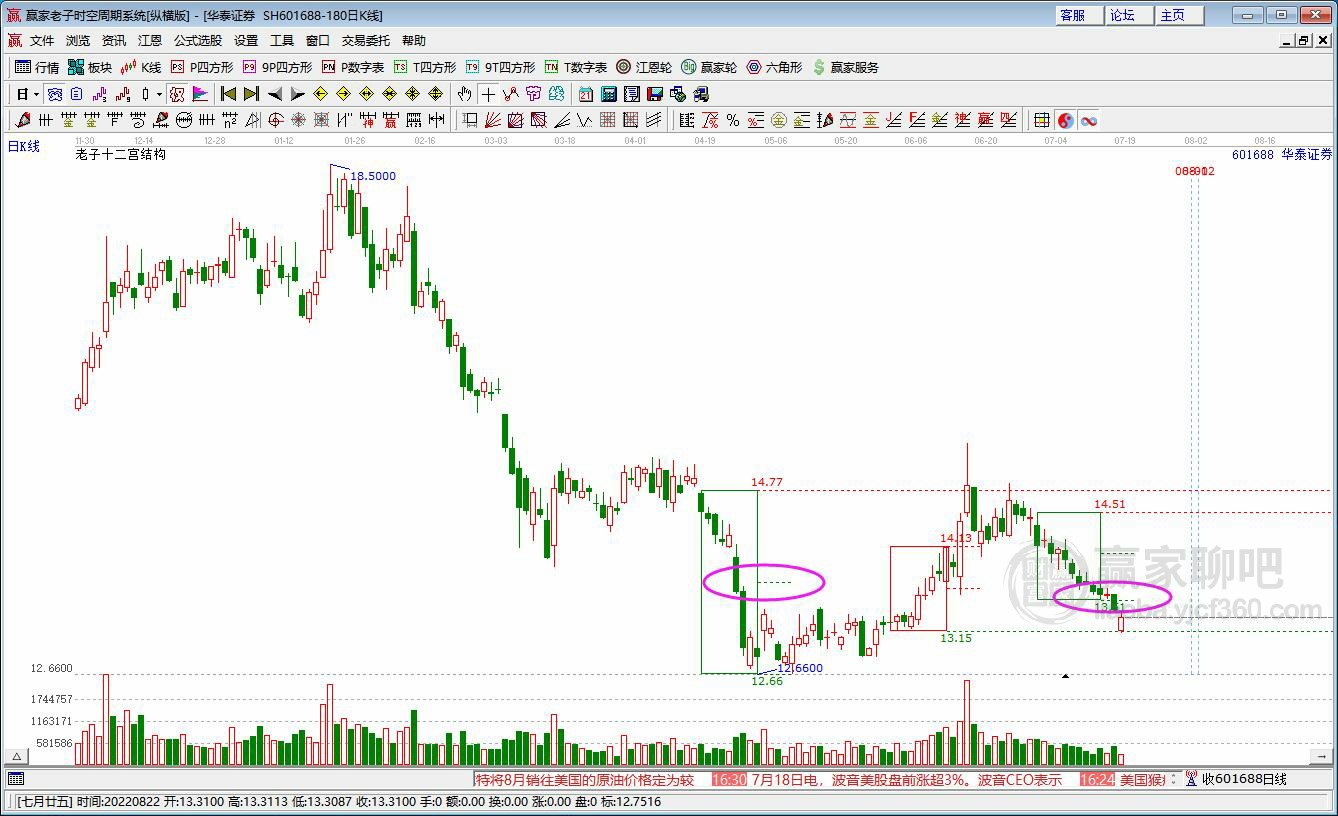
Task: Open the 9T四方形 tool
Action: (x=500, y=67)
